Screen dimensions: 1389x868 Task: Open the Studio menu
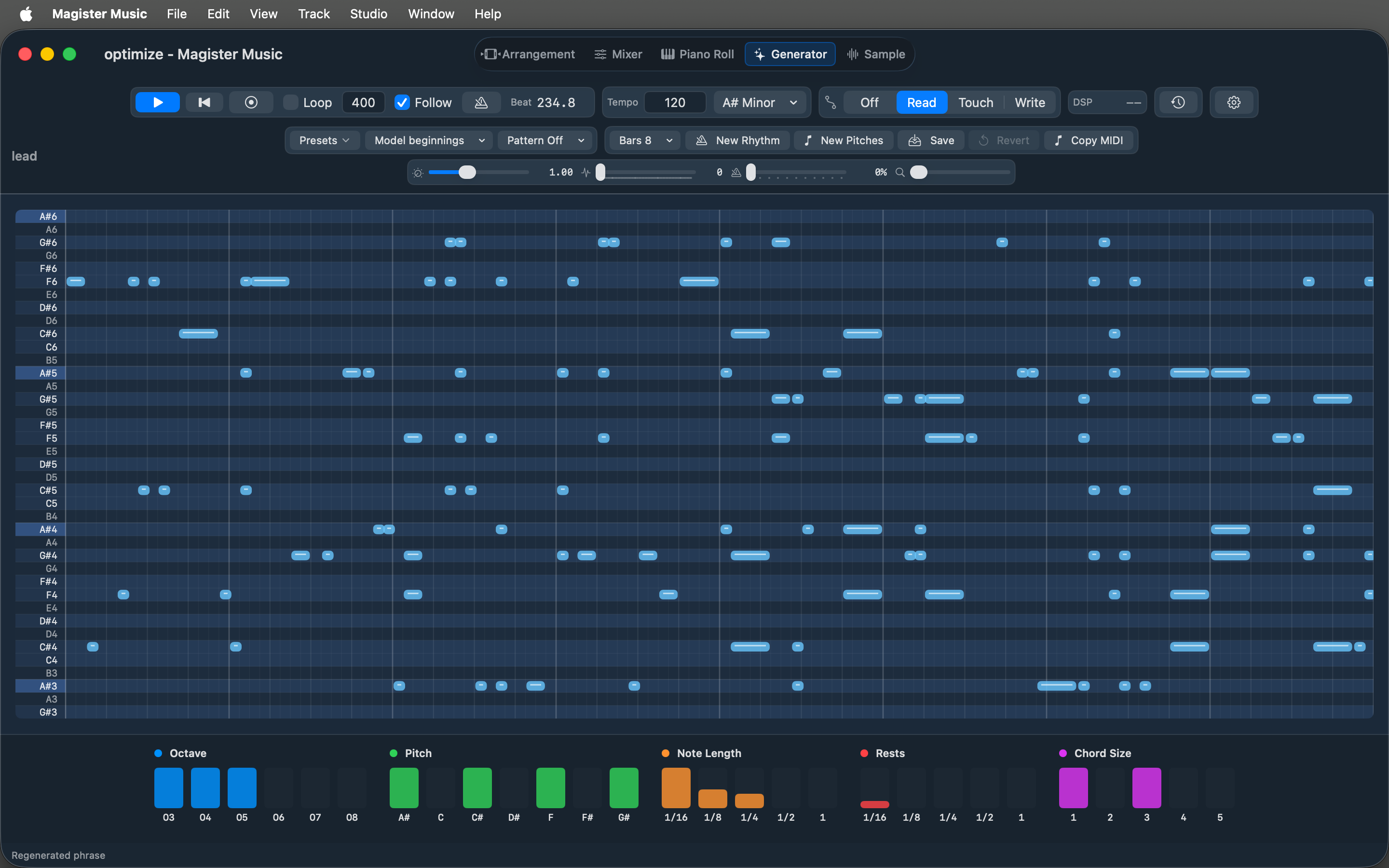(x=368, y=14)
